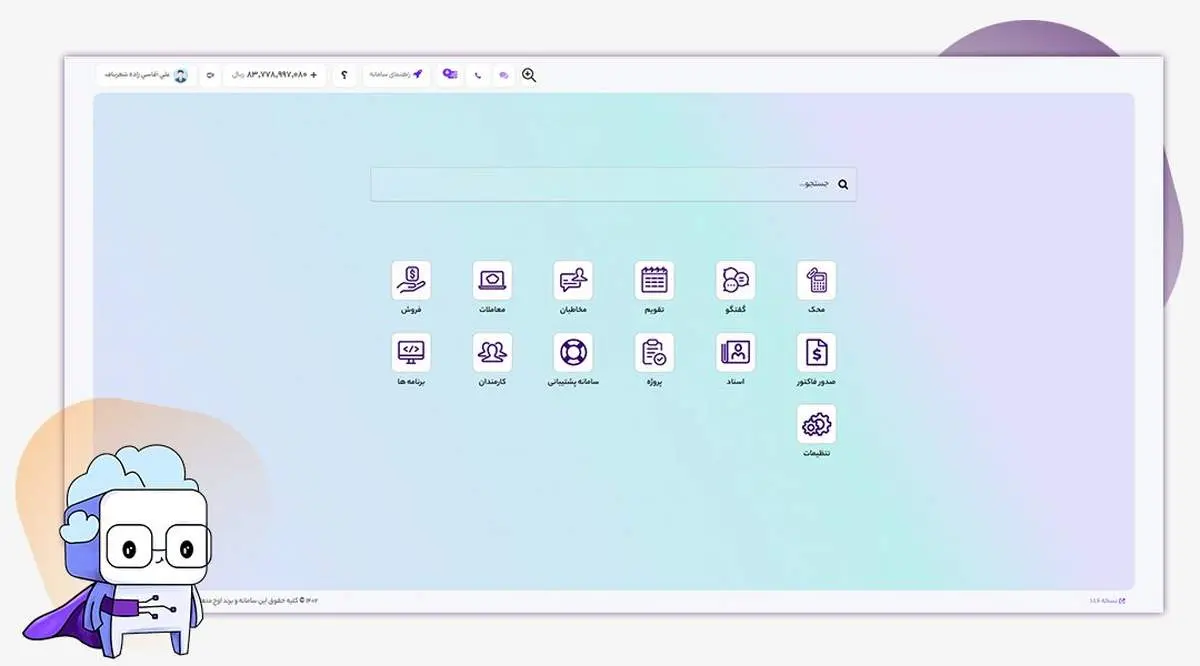1200x666 pixels.
Task: Click the phone call icon in top bar
Action: coord(478,75)
